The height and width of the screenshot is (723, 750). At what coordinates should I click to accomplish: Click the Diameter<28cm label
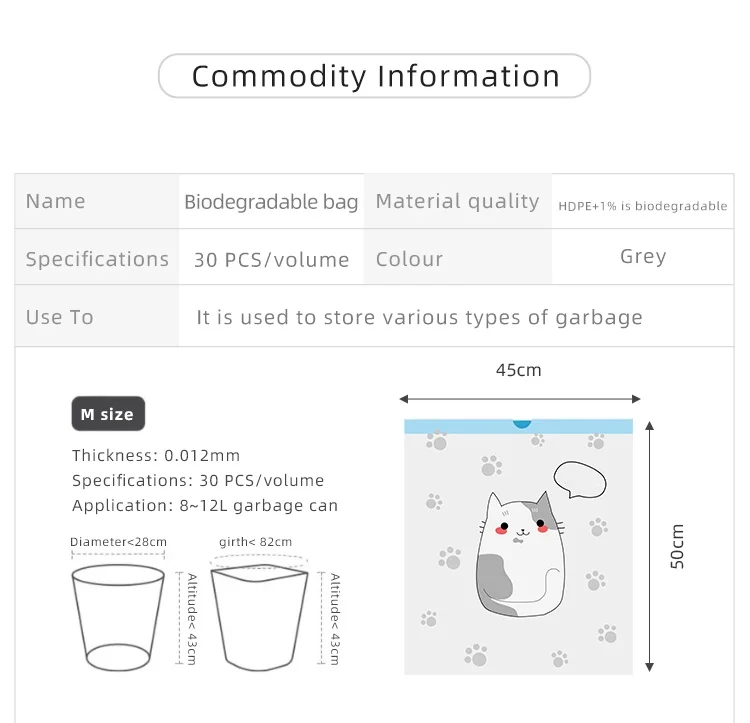tap(118, 542)
